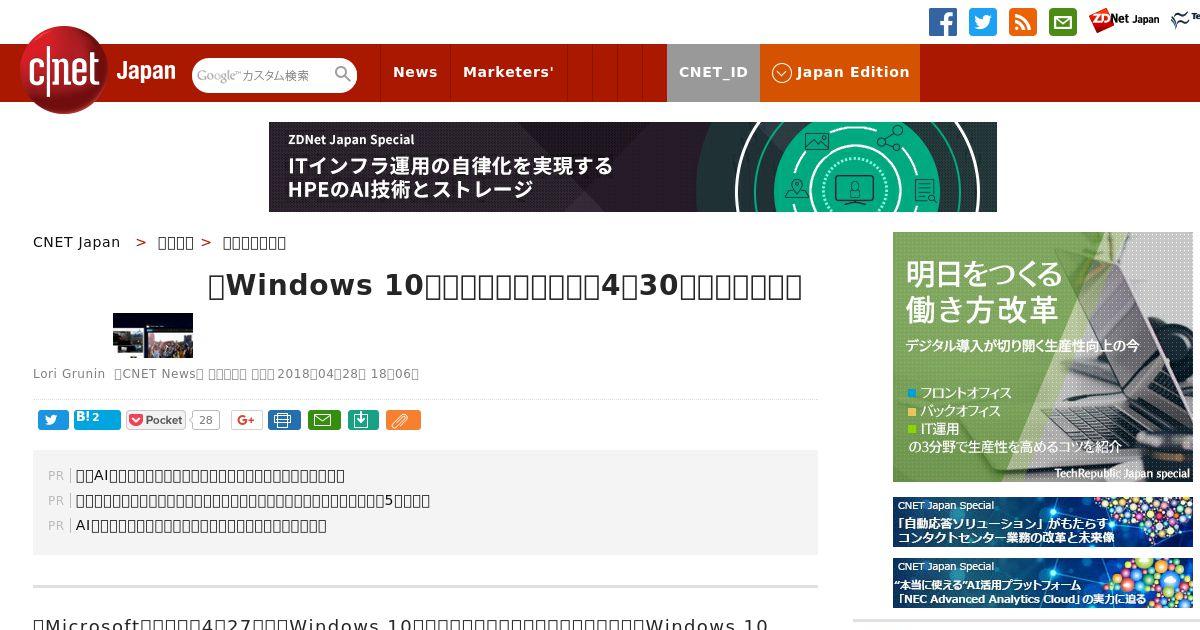This screenshot has height=630, width=1200.
Task: Copy the link with the orange chain icon
Action: pyautogui.click(x=403, y=420)
